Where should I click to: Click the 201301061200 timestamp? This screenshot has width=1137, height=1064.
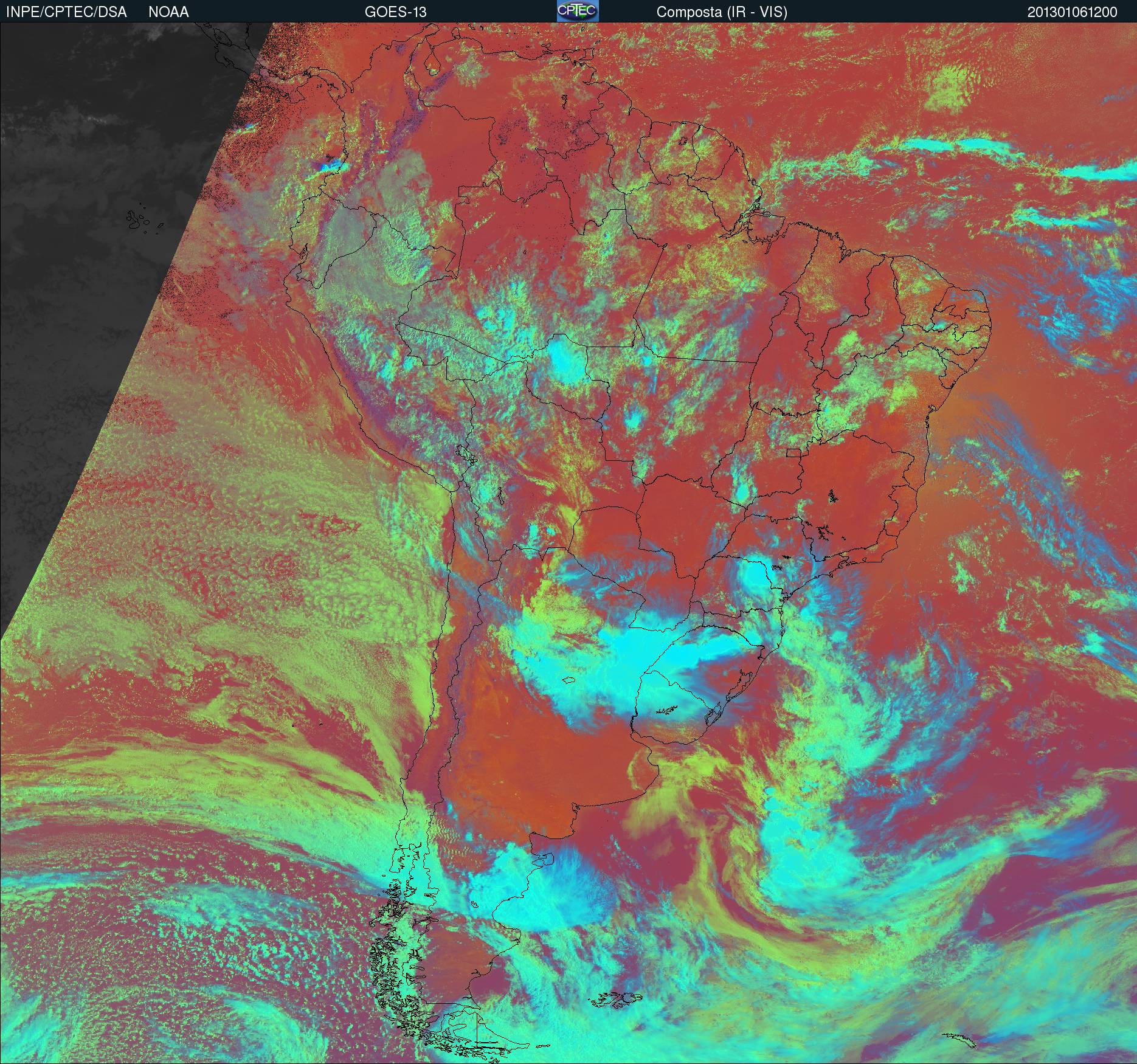(x=1072, y=12)
